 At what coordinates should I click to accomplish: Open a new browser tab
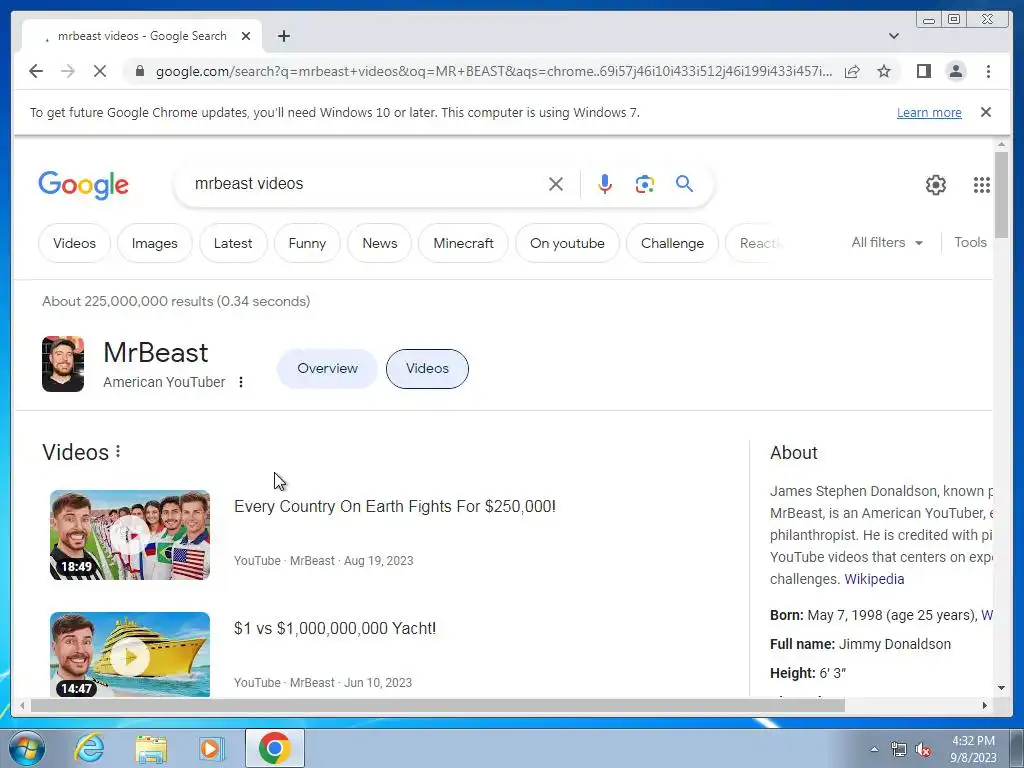tap(283, 36)
